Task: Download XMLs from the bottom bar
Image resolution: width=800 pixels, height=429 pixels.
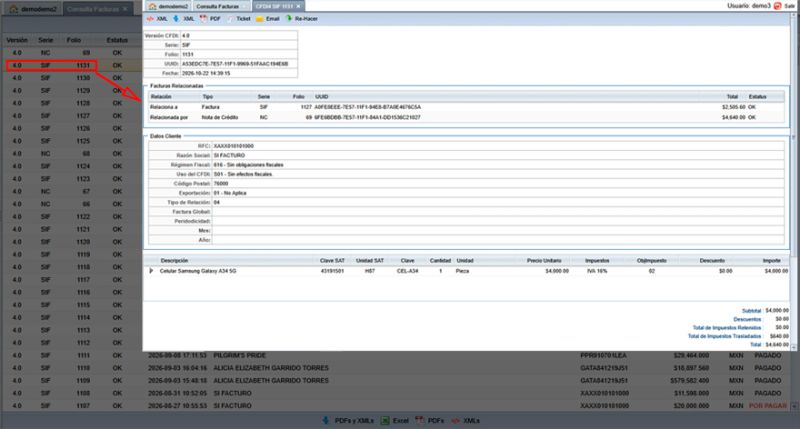Action: coord(466,421)
